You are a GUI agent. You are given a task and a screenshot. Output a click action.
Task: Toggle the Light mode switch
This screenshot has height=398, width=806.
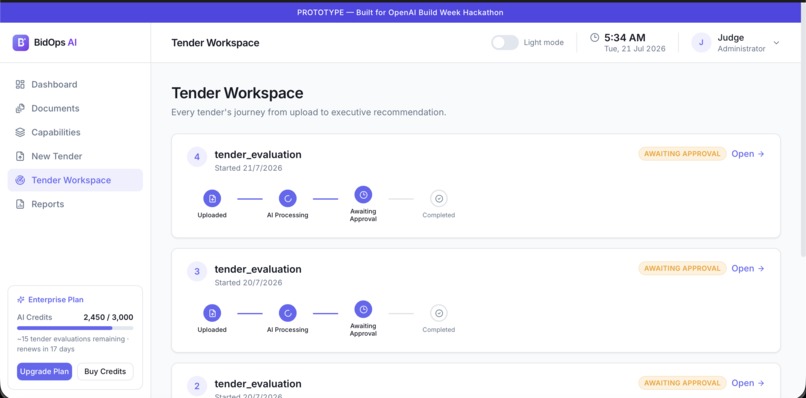(x=505, y=43)
